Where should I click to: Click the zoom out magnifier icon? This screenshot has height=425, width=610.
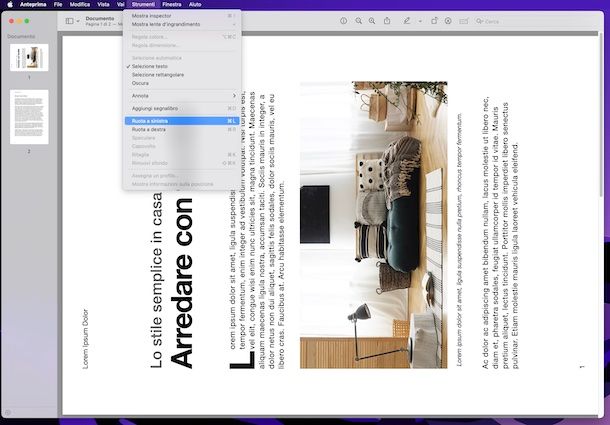tap(358, 21)
